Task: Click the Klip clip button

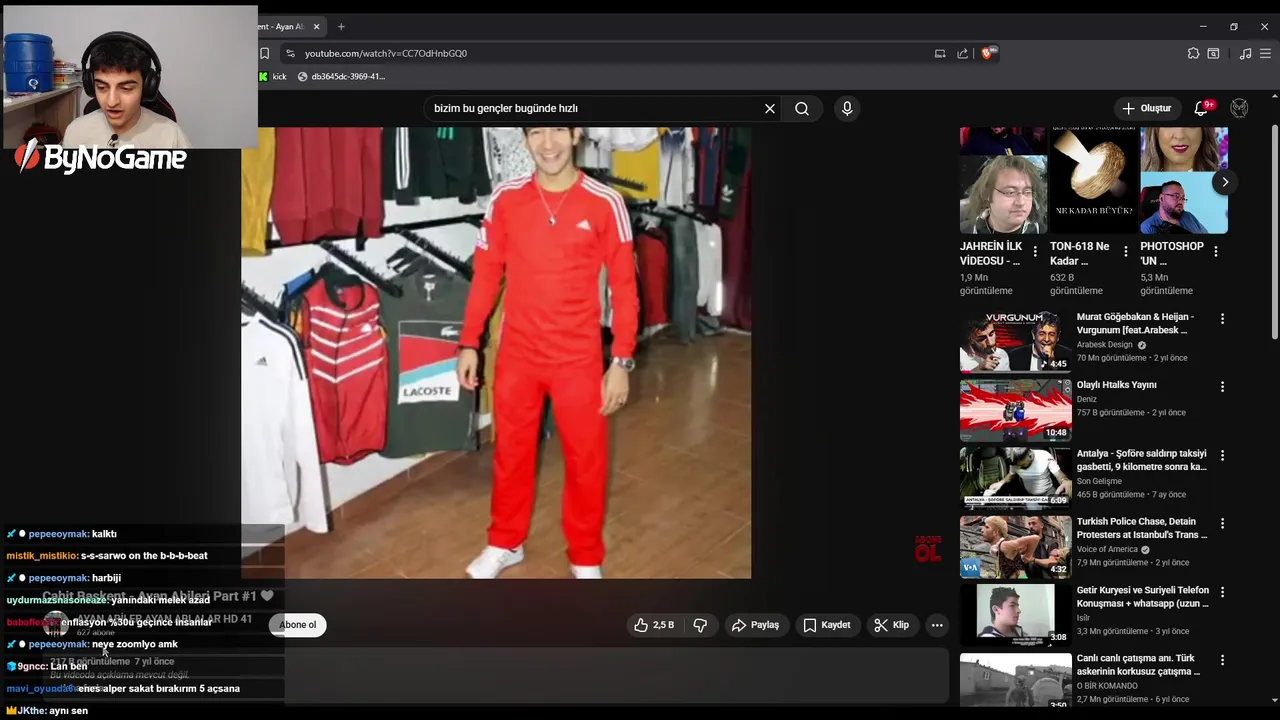Action: (x=891, y=625)
